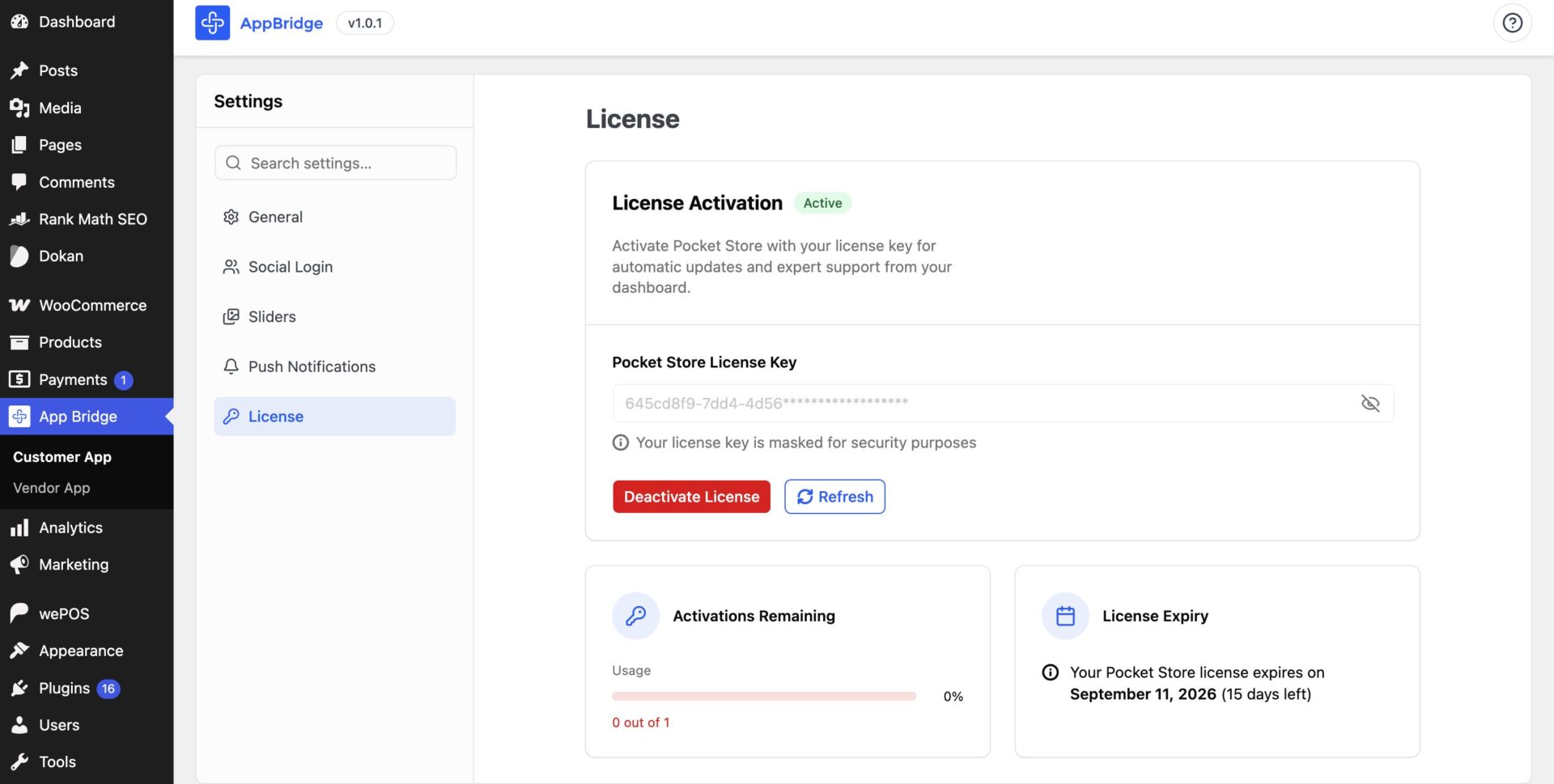
Task: Click the Plugins update count badge
Action: 108,689
